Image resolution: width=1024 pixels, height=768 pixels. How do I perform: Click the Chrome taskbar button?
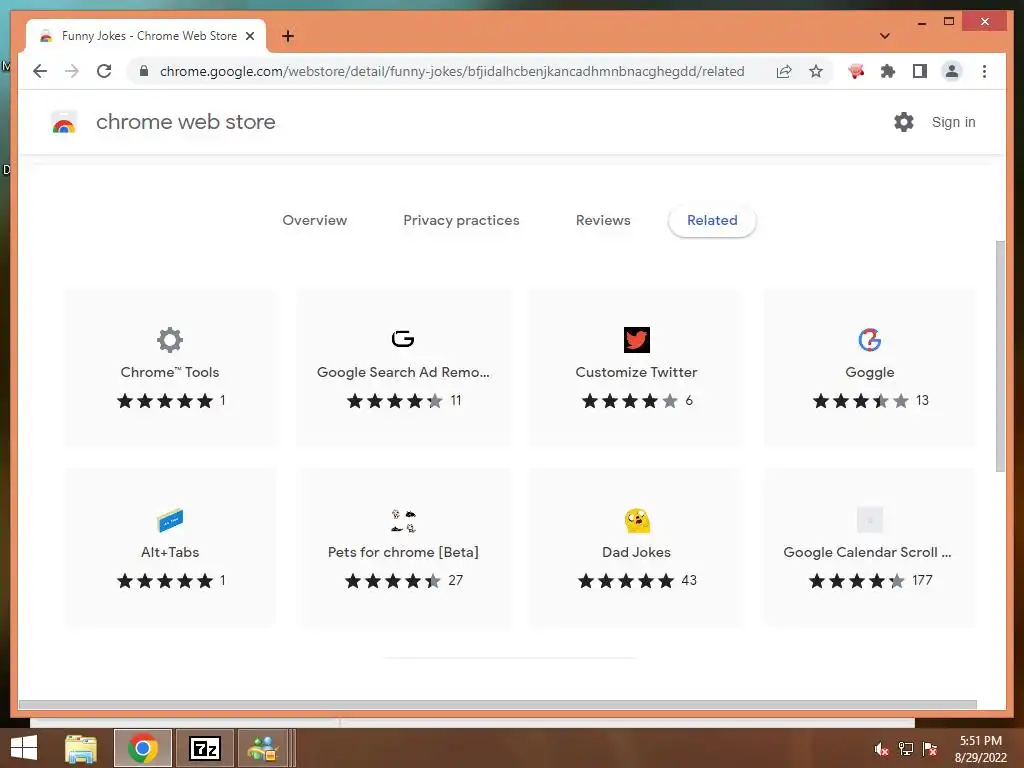click(x=143, y=748)
